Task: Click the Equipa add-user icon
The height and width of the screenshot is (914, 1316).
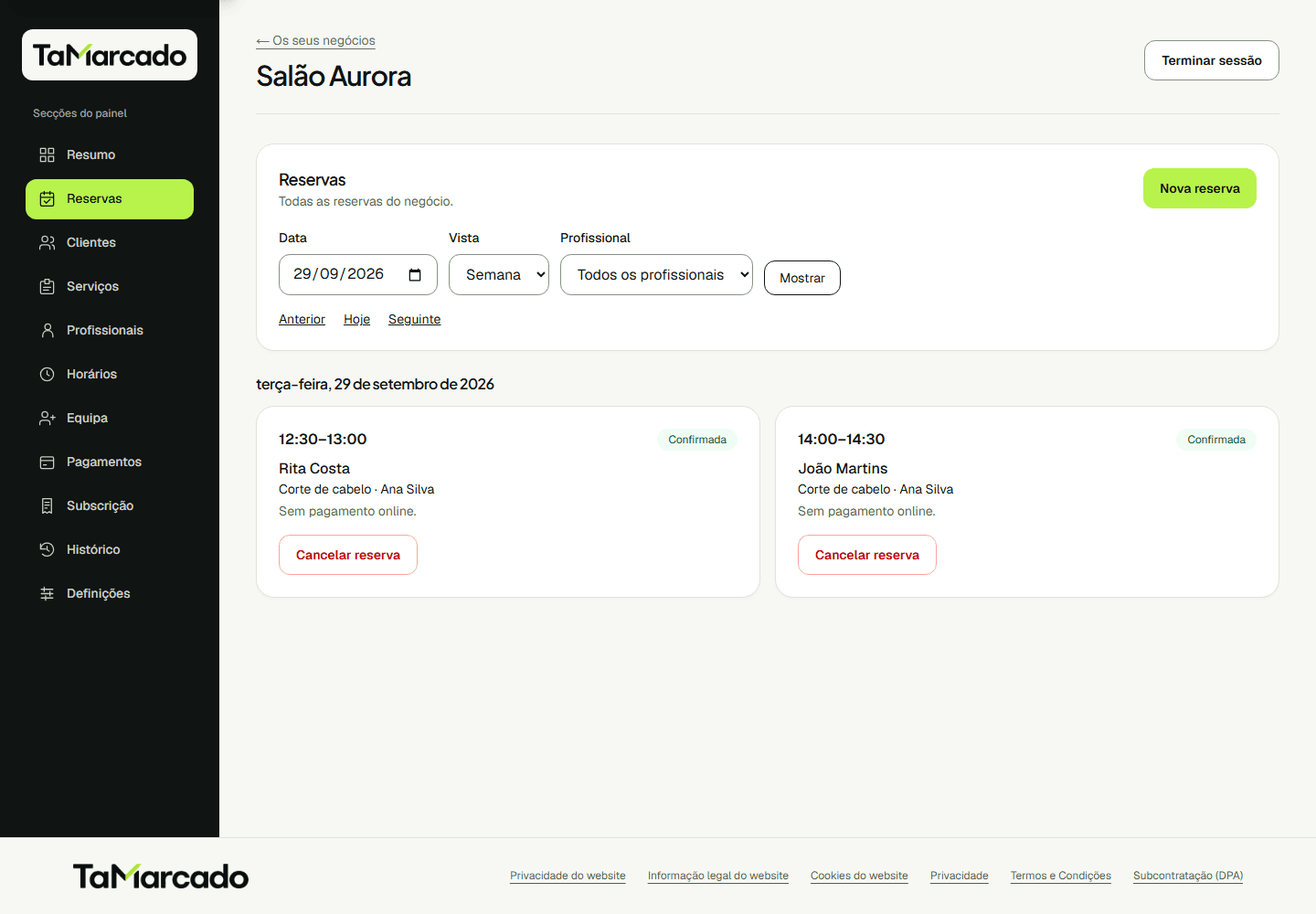Action: 48,418
